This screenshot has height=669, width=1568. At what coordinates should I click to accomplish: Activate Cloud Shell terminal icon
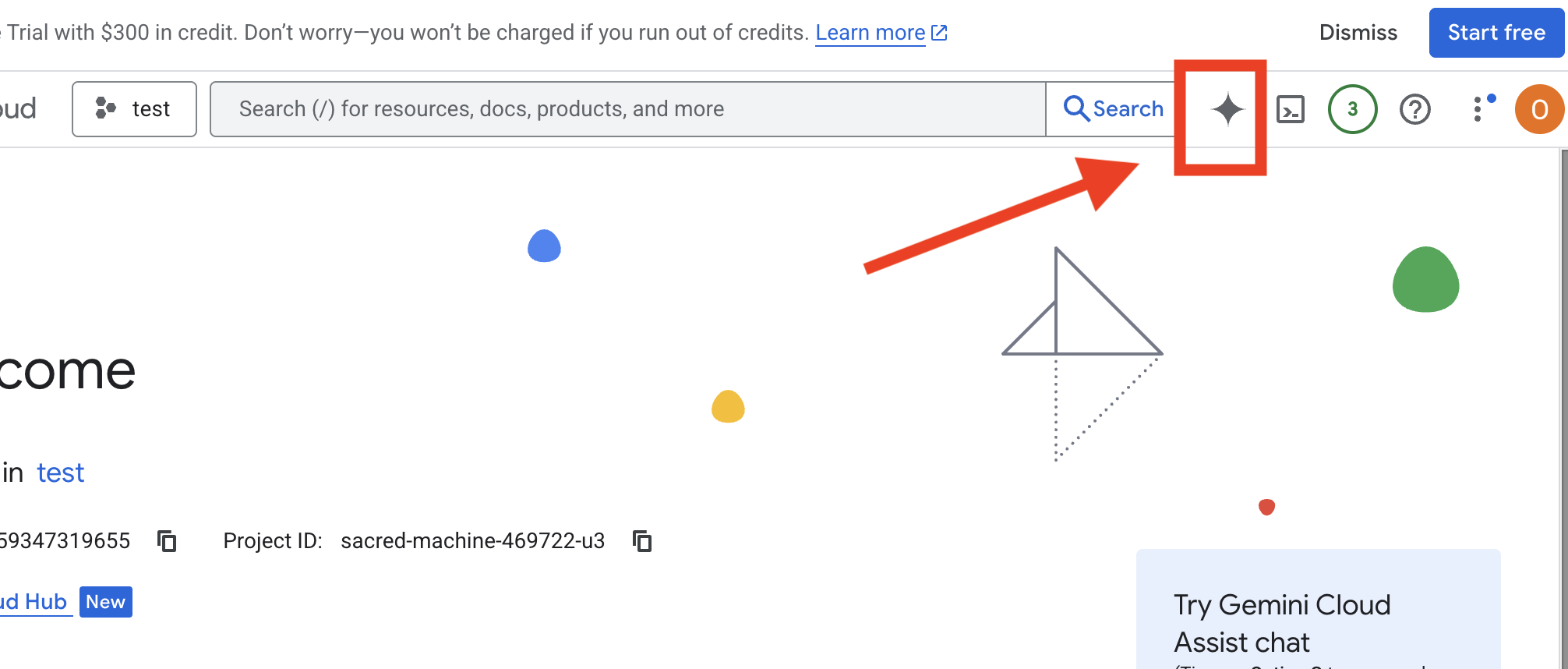coord(1291,109)
